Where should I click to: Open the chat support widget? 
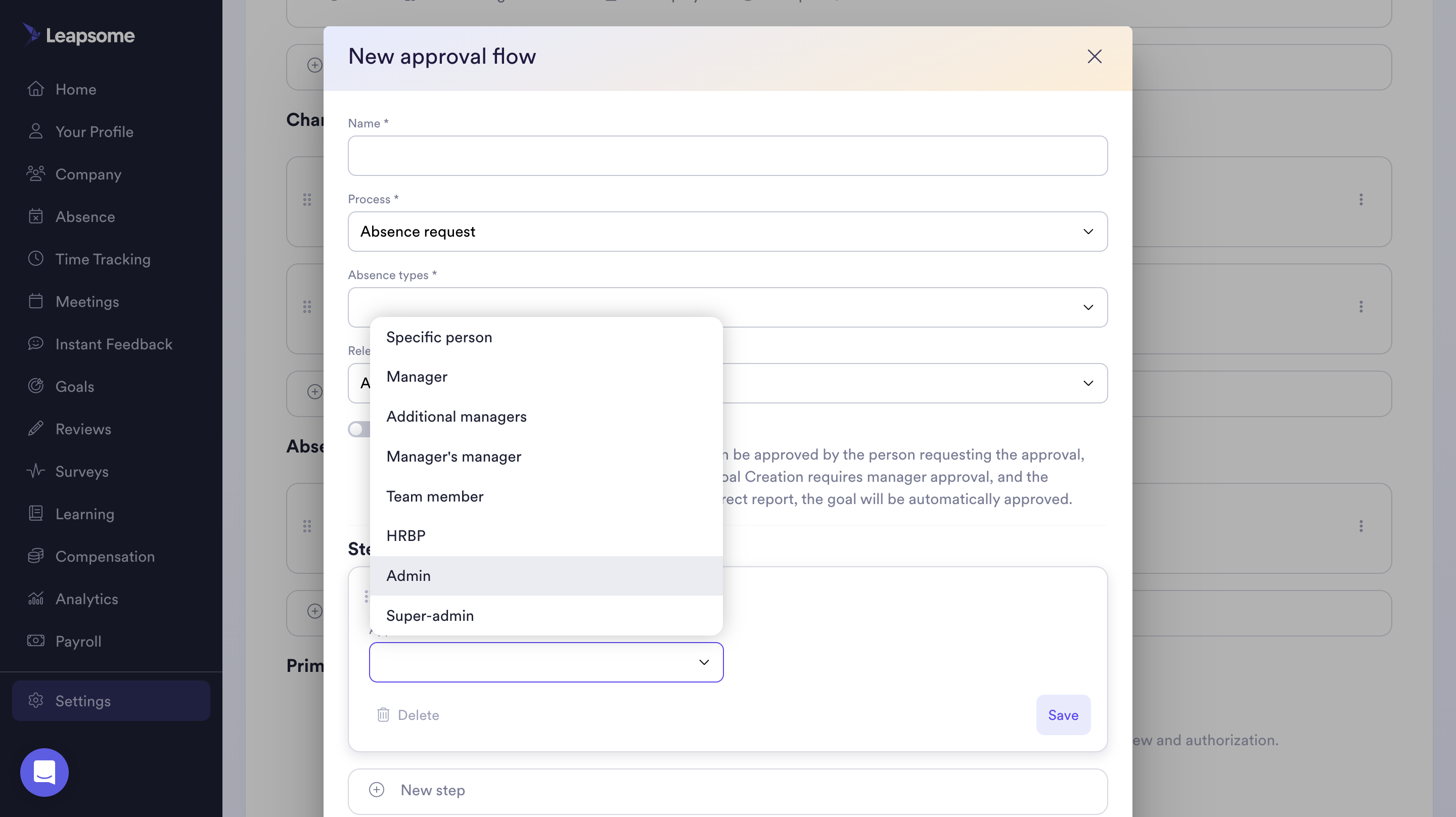coord(44,772)
